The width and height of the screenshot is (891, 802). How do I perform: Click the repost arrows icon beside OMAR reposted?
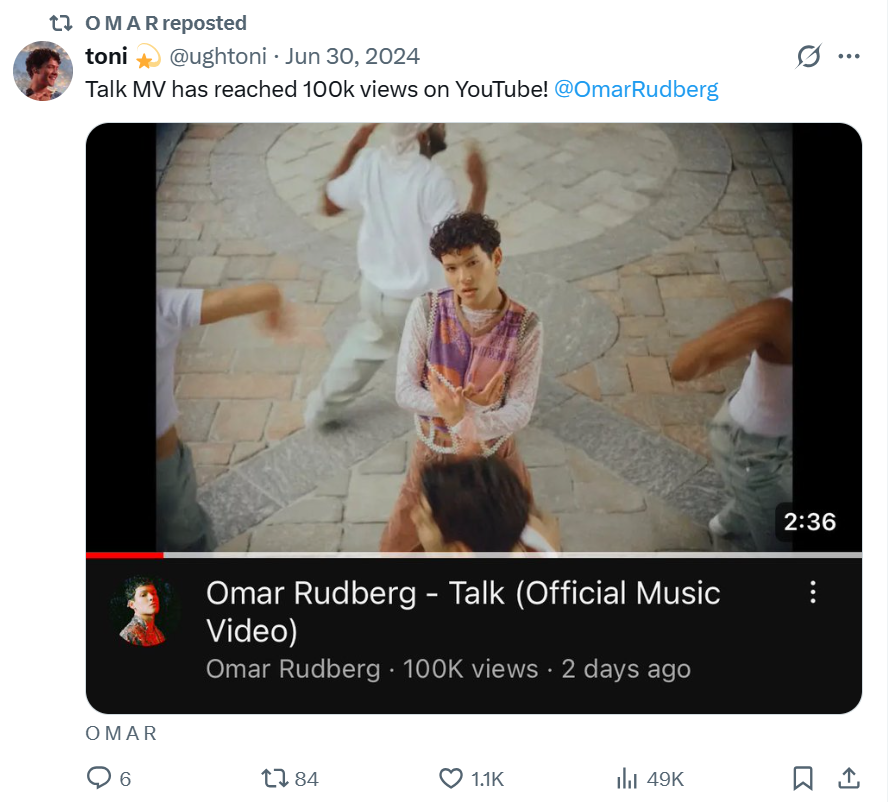click(62, 22)
